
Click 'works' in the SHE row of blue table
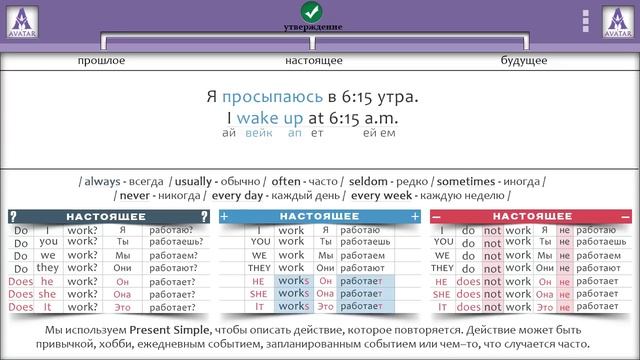point(293,293)
